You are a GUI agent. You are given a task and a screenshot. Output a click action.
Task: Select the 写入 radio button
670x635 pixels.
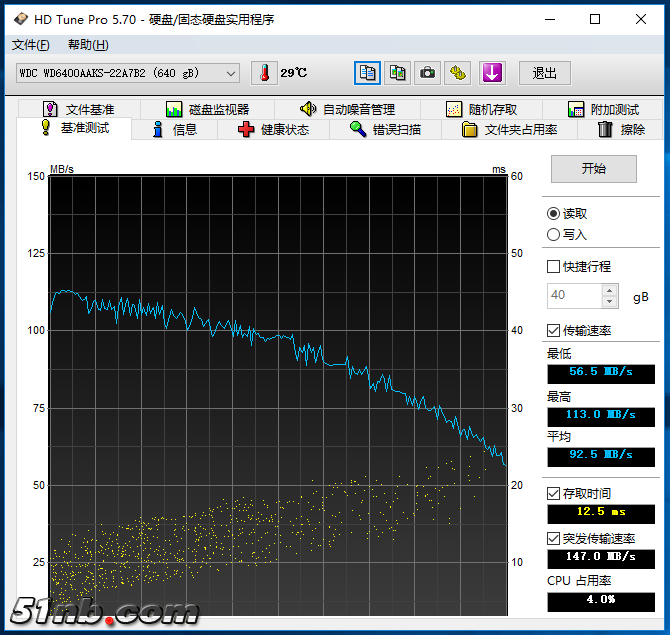(x=554, y=235)
